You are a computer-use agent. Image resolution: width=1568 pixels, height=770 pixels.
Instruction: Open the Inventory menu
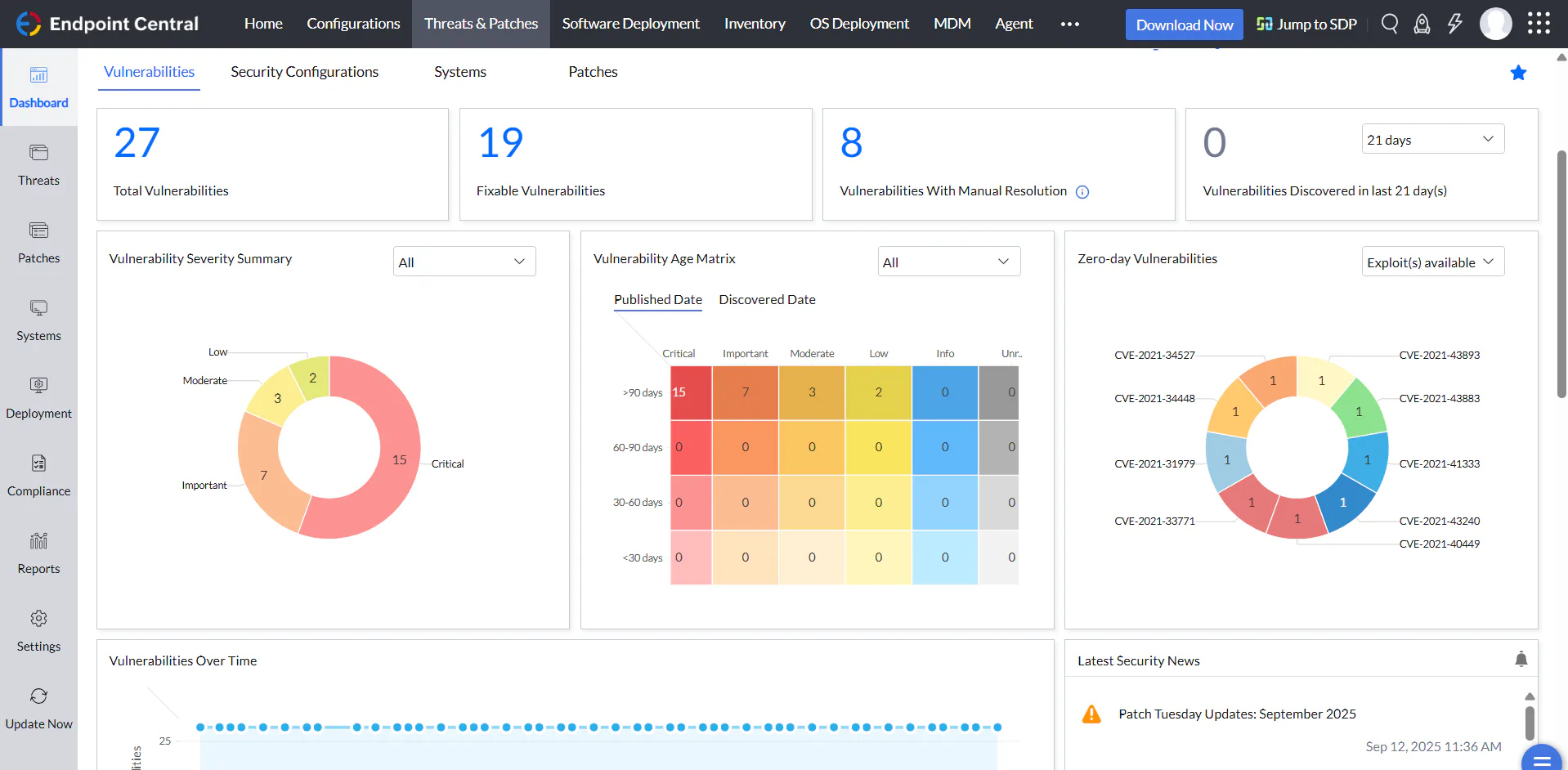(755, 24)
